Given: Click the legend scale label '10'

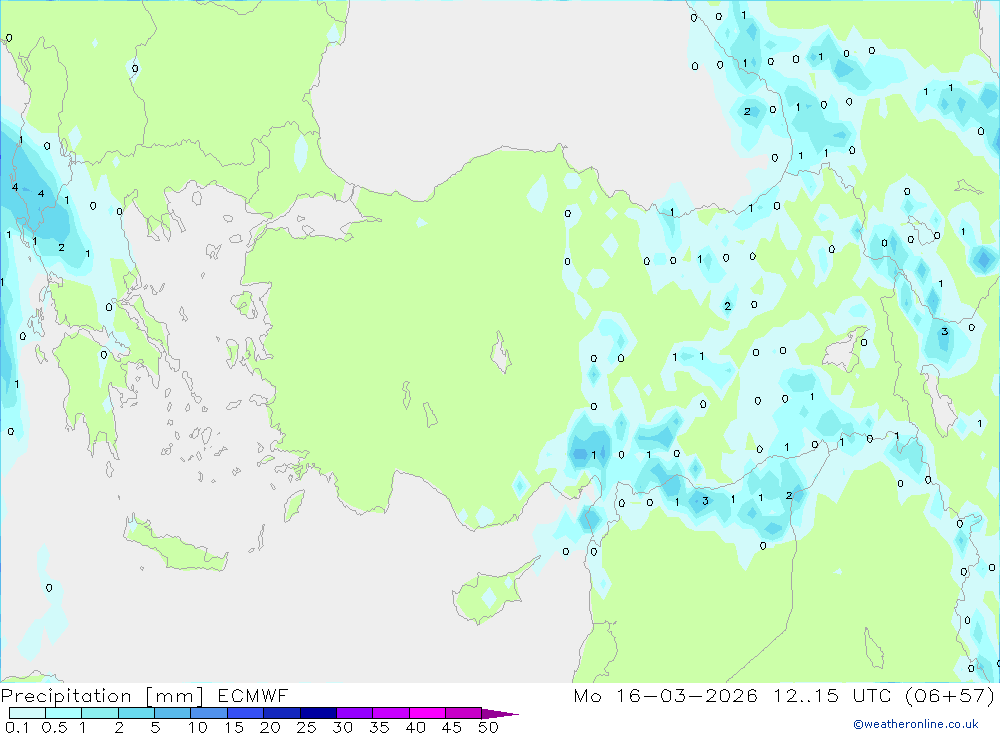Looking at the screenshot, I should pyautogui.click(x=198, y=727).
